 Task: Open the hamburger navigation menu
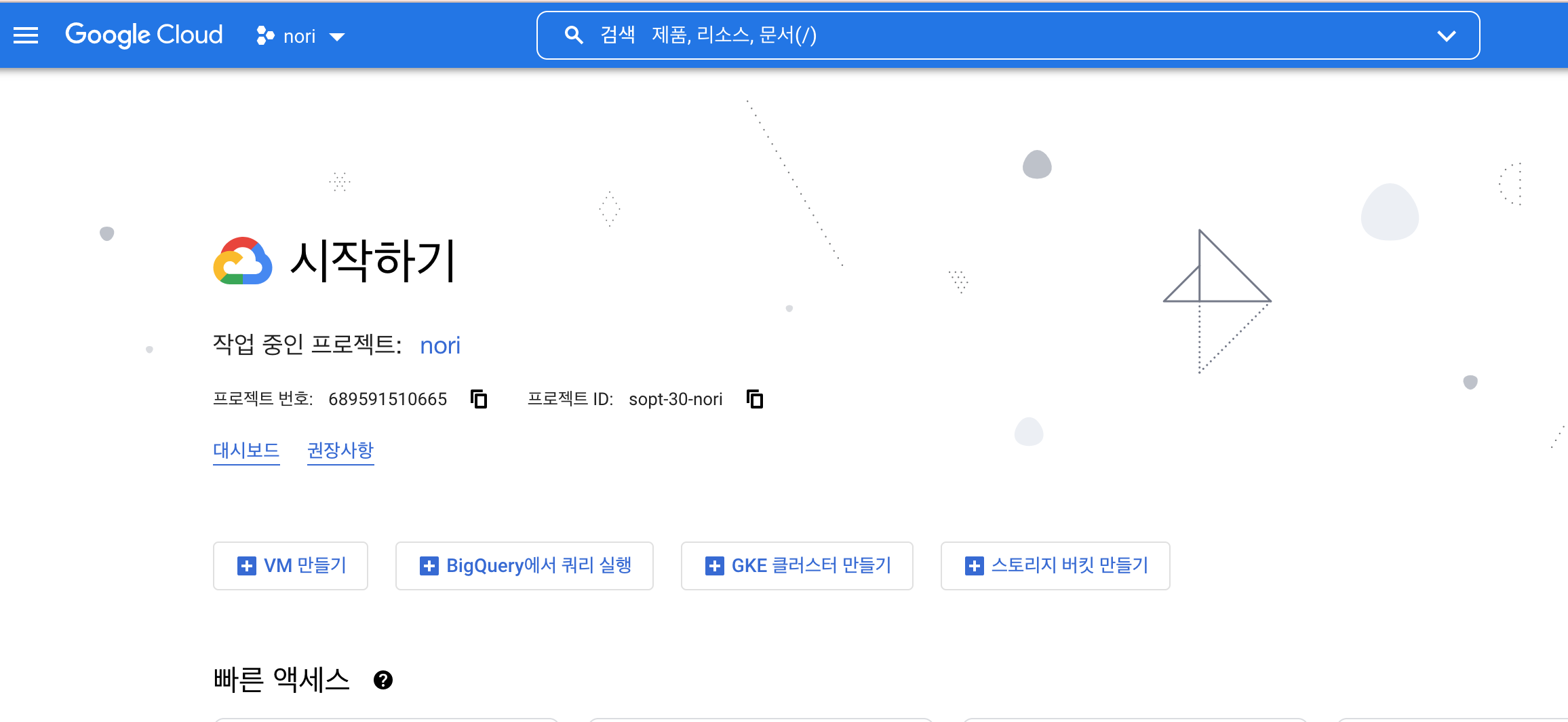pyautogui.click(x=26, y=35)
